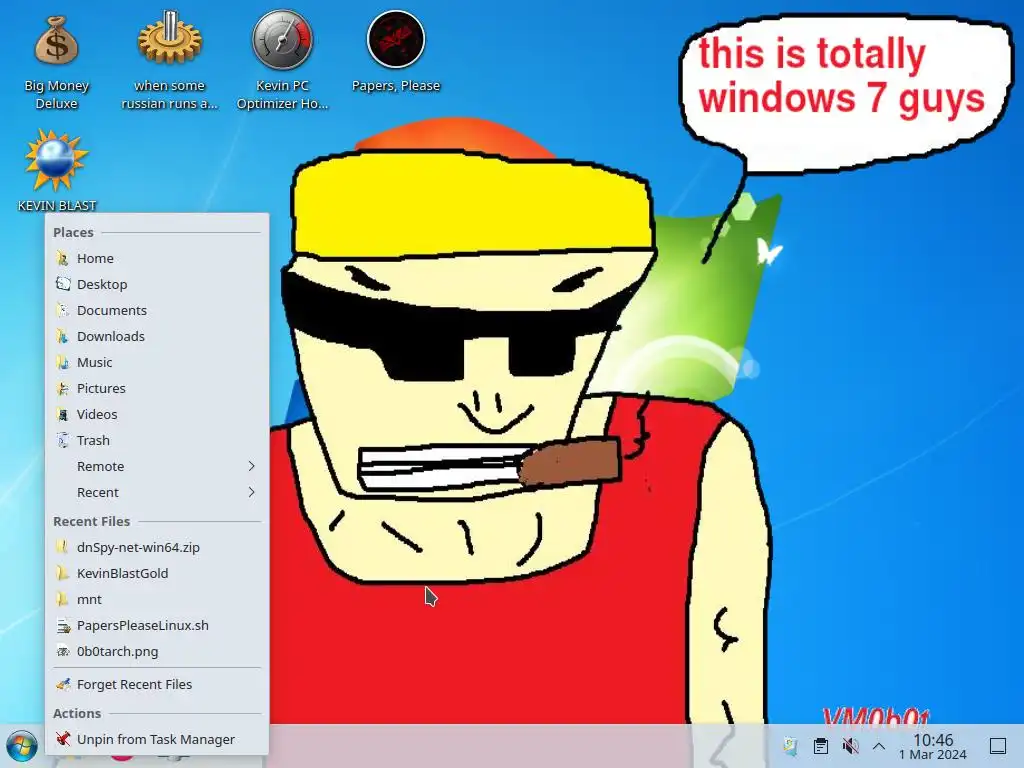Click the script icon beside PapersPleaseLinux.sh
This screenshot has height=768, width=1024.
(63, 626)
